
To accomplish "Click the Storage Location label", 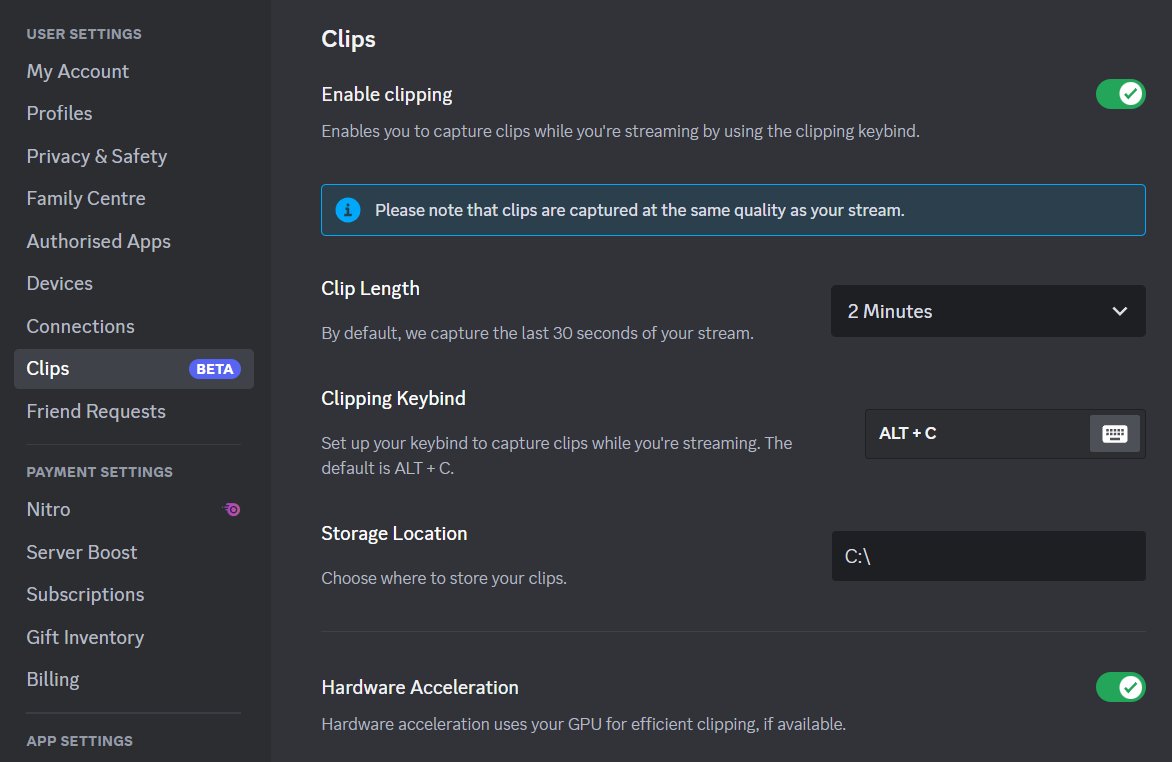I will [x=394, y=533].
